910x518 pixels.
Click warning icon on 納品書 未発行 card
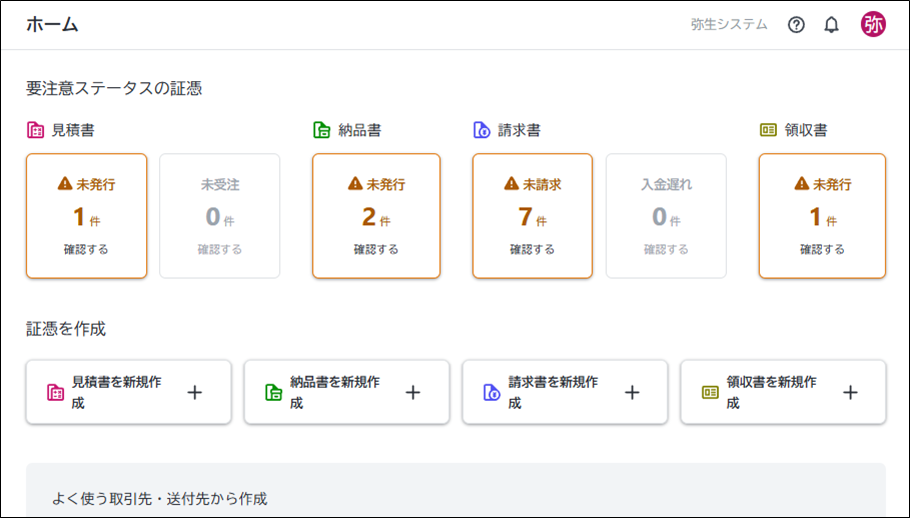coord(355,184)
